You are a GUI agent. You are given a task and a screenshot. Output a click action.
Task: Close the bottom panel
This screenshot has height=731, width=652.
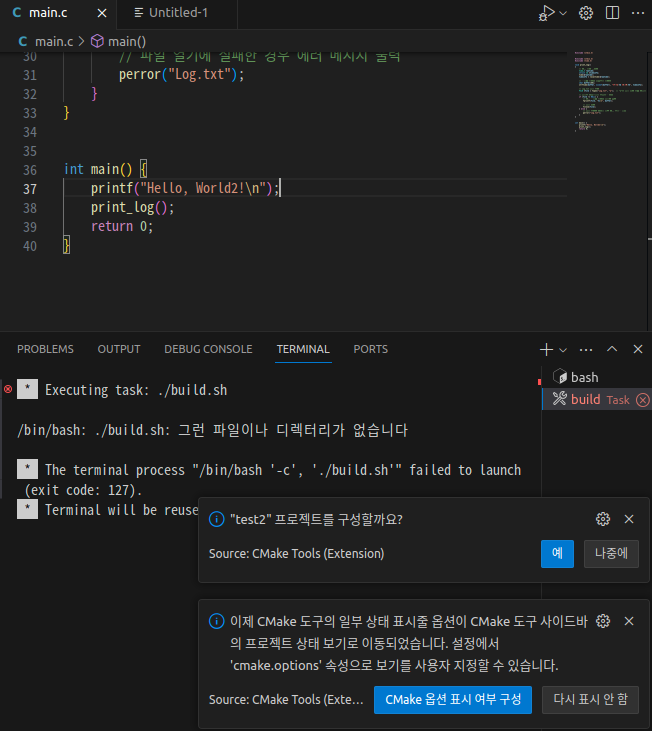pyautogui.click(x=638, y=349)
